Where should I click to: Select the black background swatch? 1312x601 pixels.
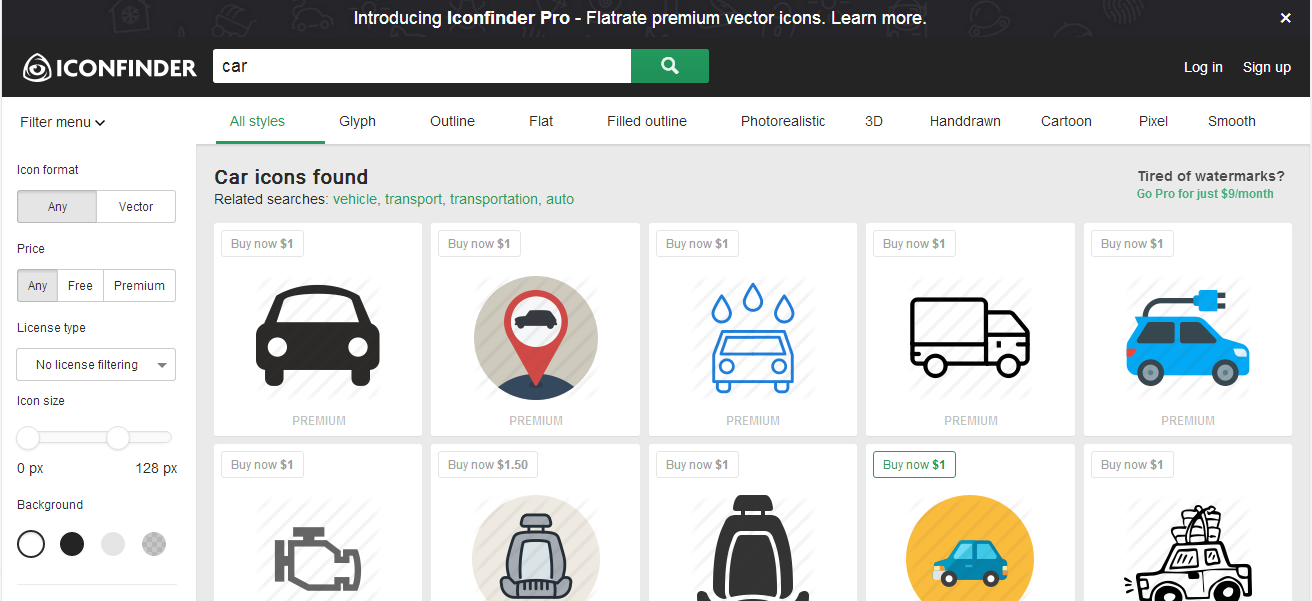click(x=72, y=544)
